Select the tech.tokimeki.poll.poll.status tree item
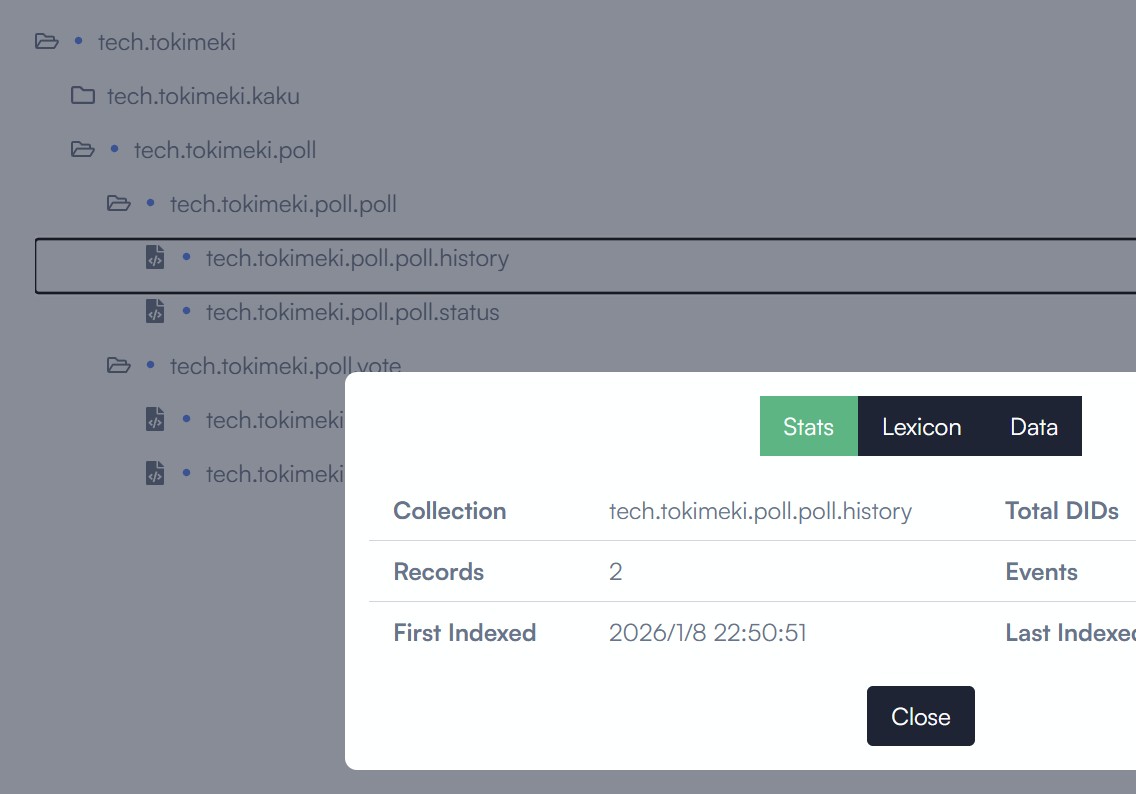Screen dimensions: 1136x794 (x=352, y=312)
